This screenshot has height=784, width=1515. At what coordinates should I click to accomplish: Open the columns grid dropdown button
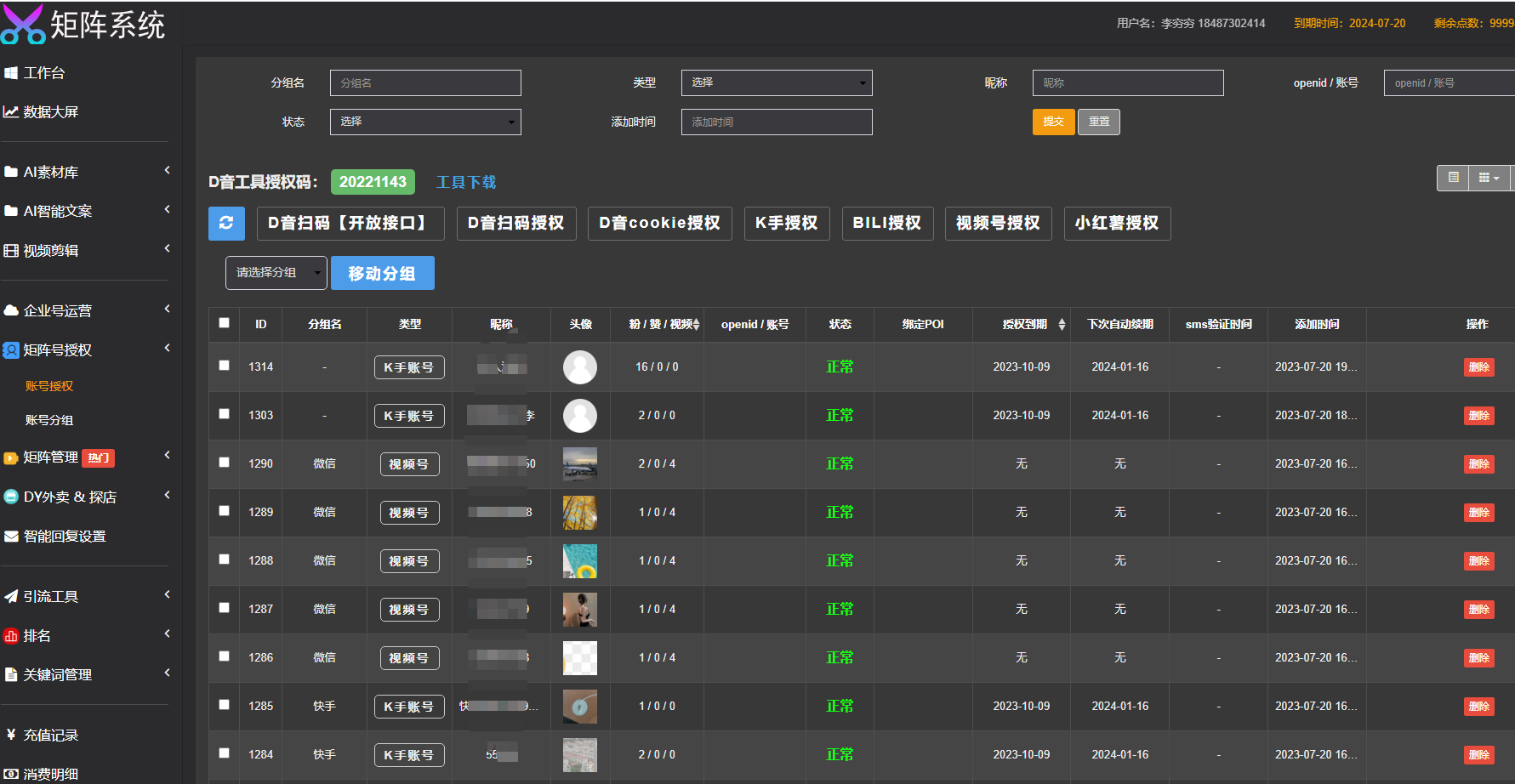1489,178
